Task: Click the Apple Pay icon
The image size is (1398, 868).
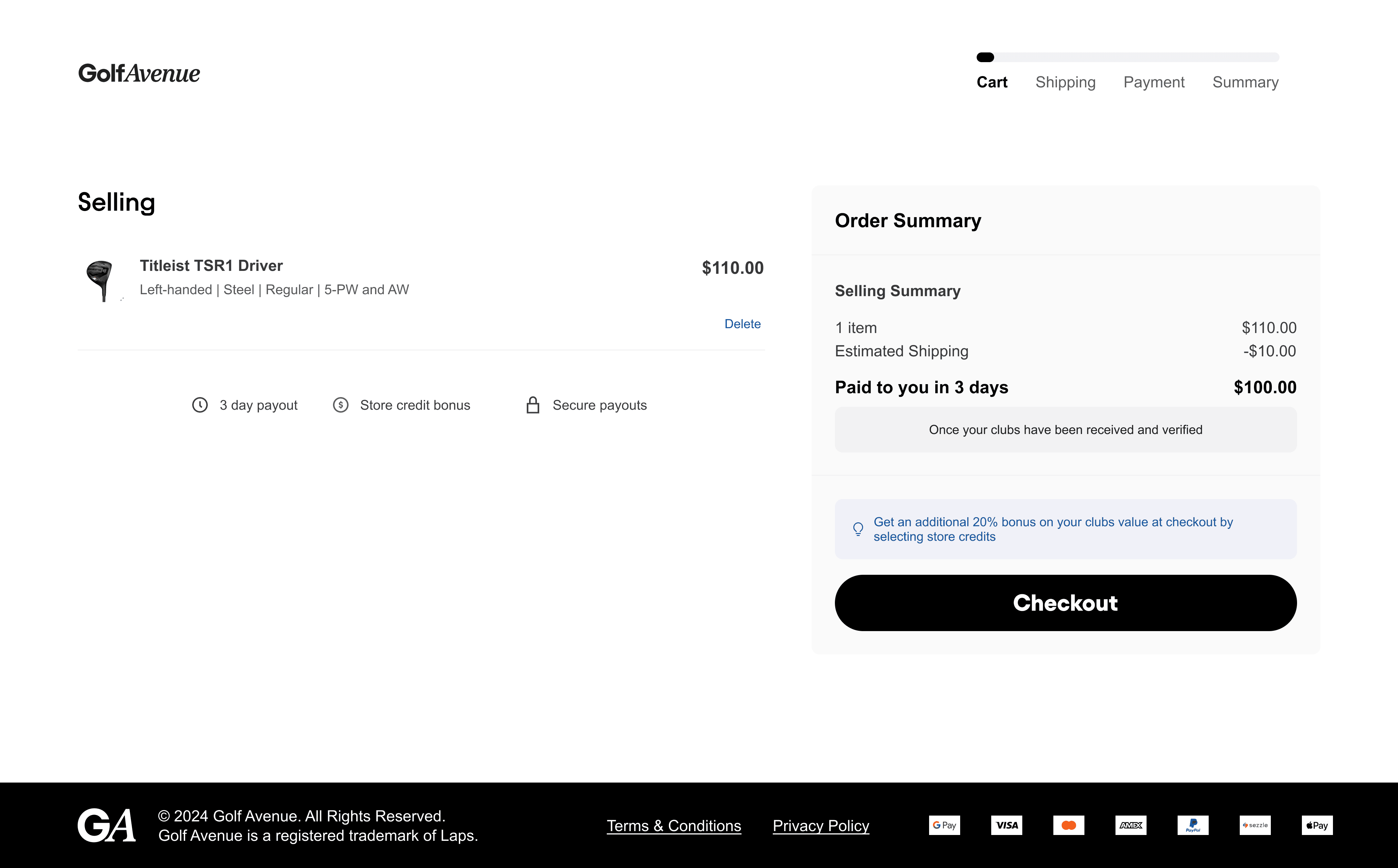Action: 1317,826
